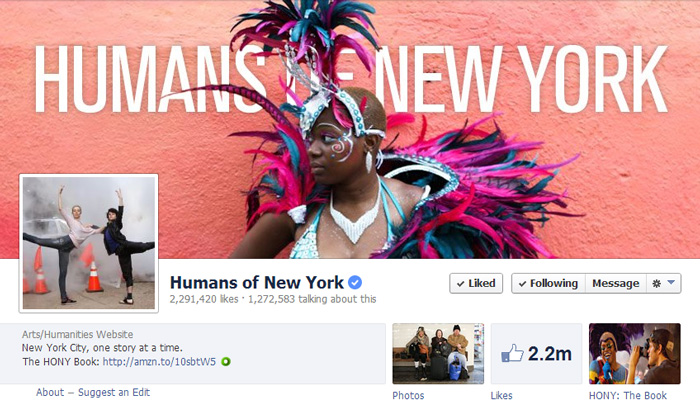Open the HONY: The Book tab thumbnail
700x412 pixels.
pos(634,354)
